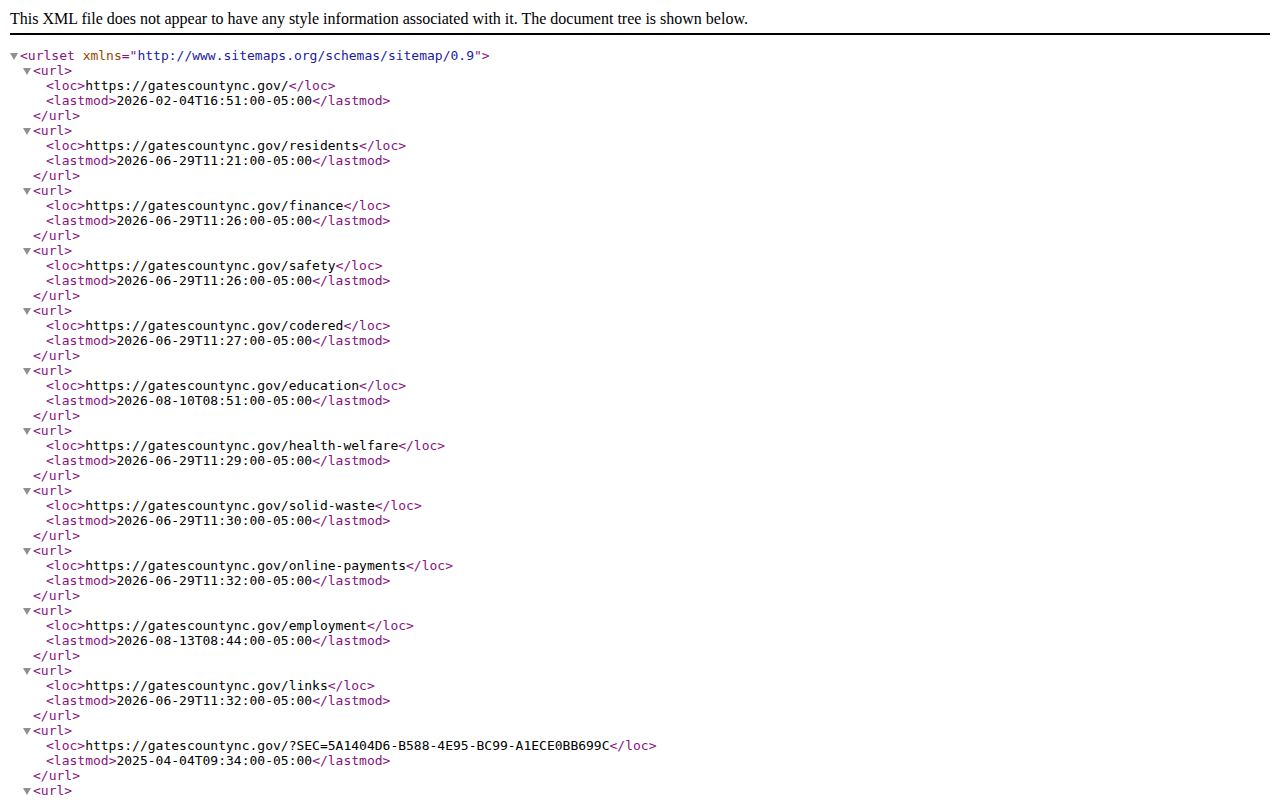Screen dimensions: 1280x800
Task: Click lastmod value 2026-06-29T11:21:00-05:00
Action: [214, 161]
